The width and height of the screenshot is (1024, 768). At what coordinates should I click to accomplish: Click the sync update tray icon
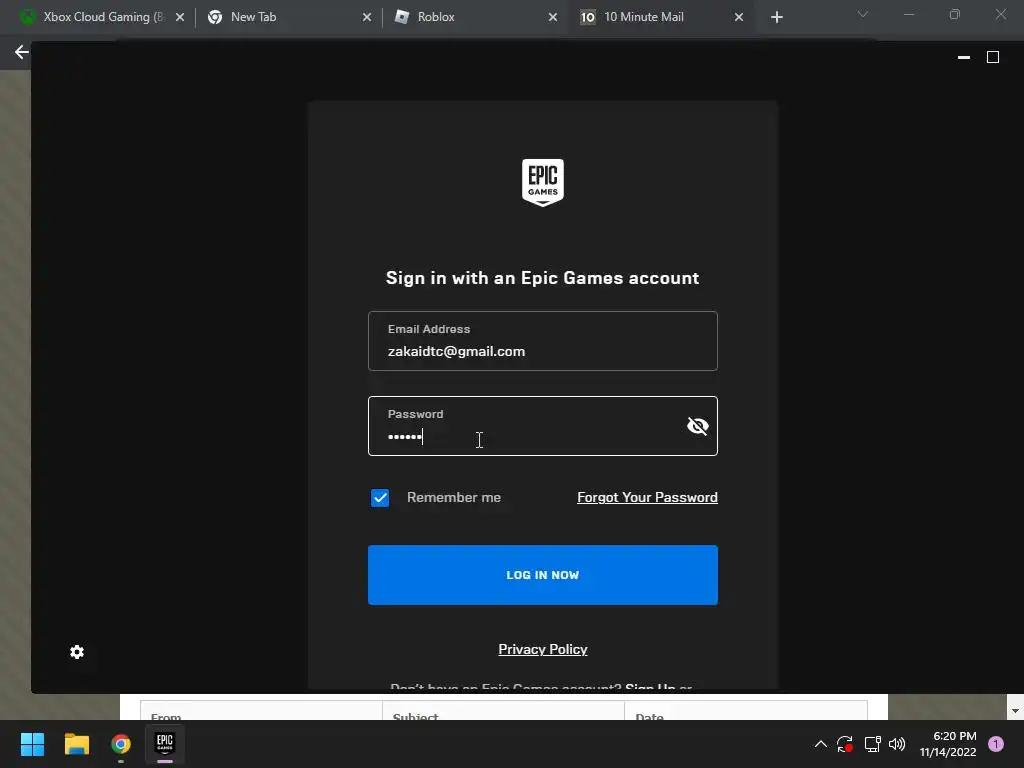pyautogui.click(x=845, y=744)
